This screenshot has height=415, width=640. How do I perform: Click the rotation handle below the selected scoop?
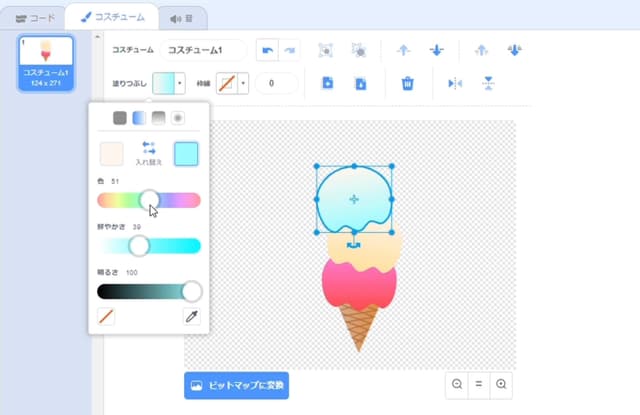click(353, 245)
